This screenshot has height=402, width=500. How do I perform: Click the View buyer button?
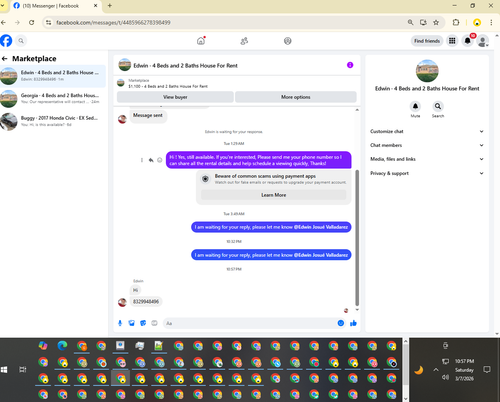pyautogui.click(x=175, y=97)
